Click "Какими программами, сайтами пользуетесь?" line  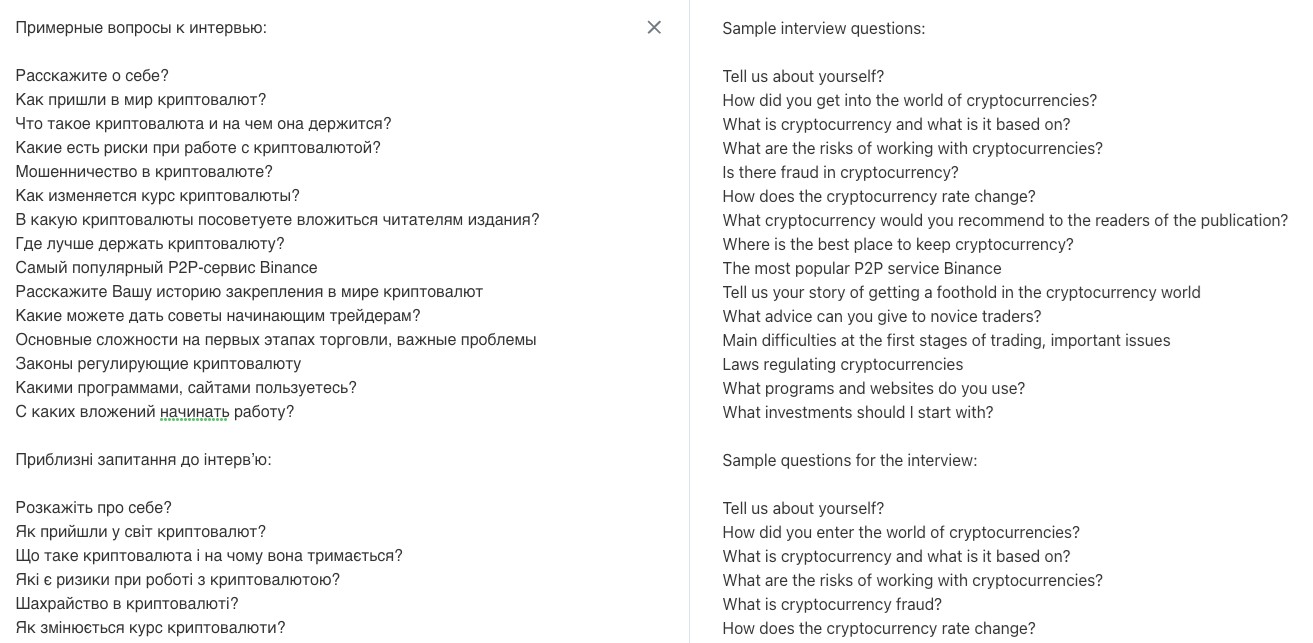186,388
